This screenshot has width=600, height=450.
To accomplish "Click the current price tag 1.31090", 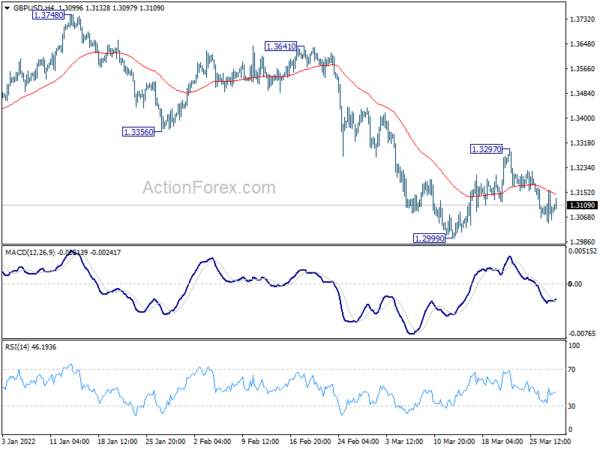I will coord(582,205).
